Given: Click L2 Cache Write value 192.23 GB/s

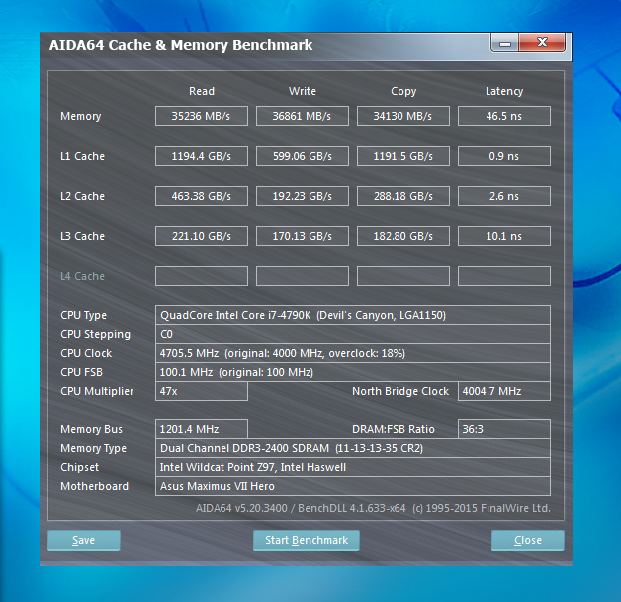Looking at the screenshot, I should (302, 196).
